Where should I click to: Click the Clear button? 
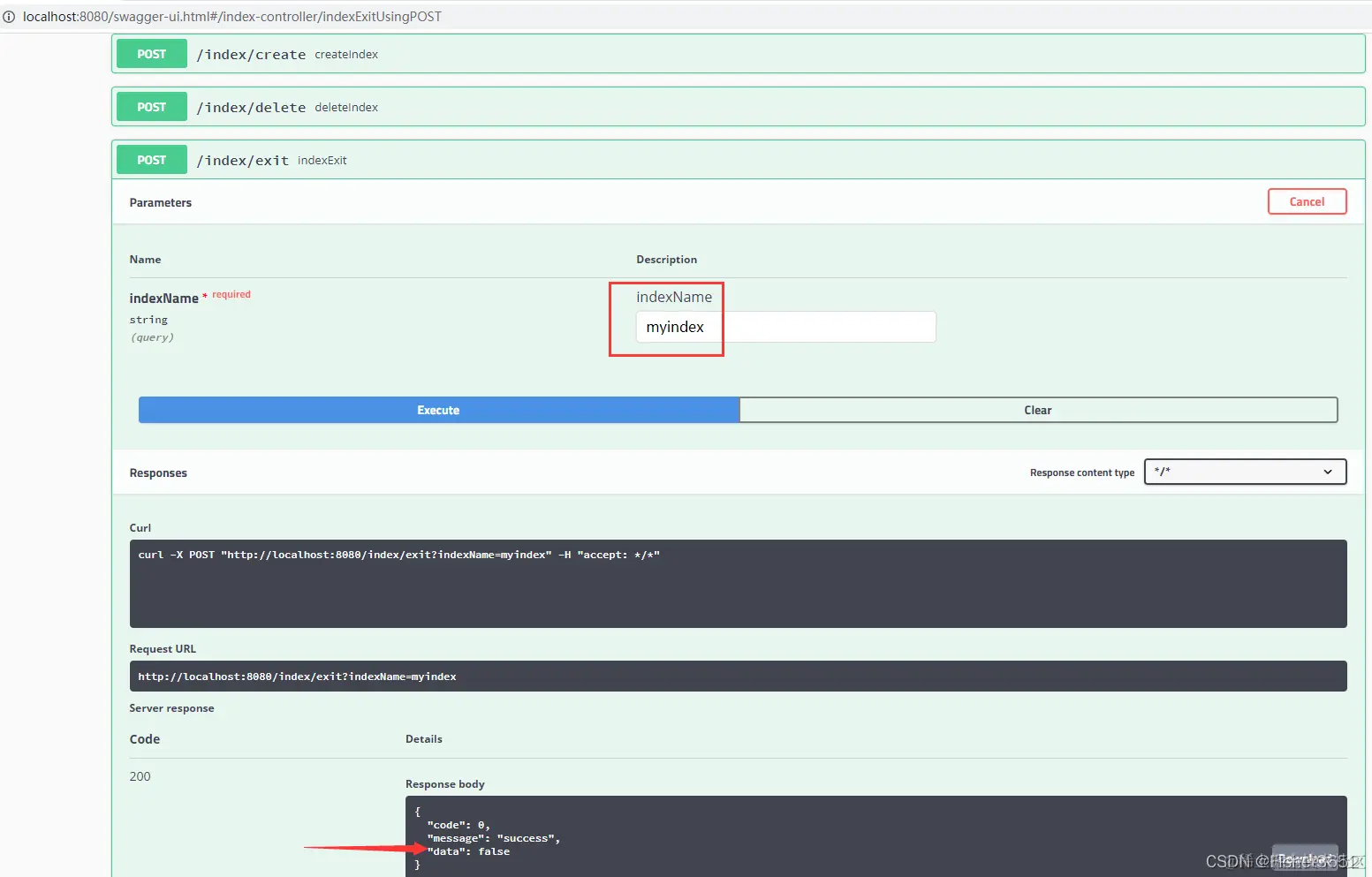[x=1038, y=410]
